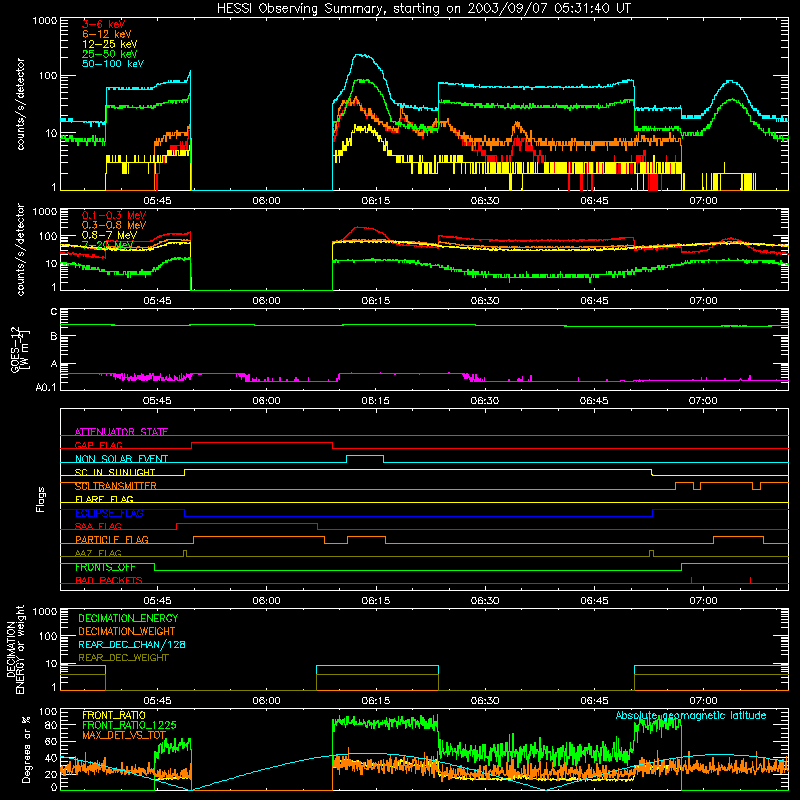Select the 6-12 keV legend label
Image resolution: width=800 pixels, height=800 pixels.
[107, 34]
